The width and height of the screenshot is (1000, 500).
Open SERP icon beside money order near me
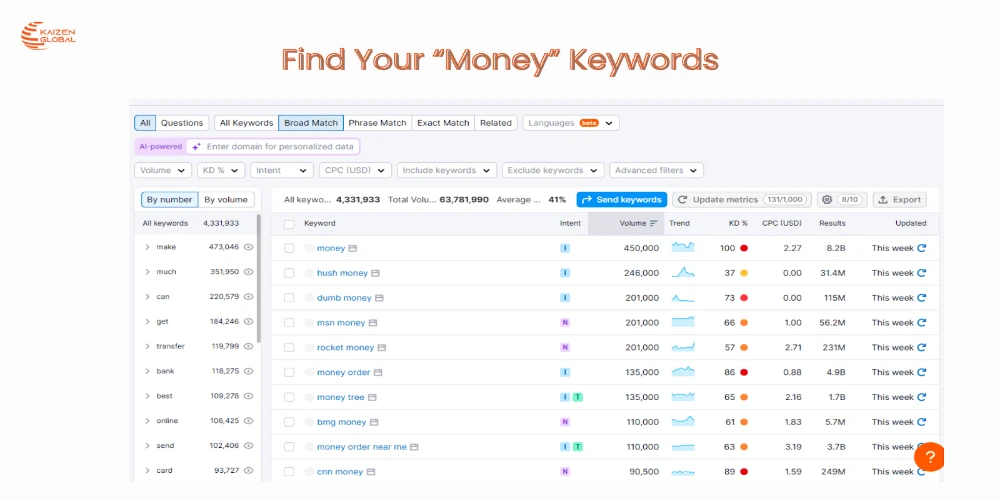[415, 447]
